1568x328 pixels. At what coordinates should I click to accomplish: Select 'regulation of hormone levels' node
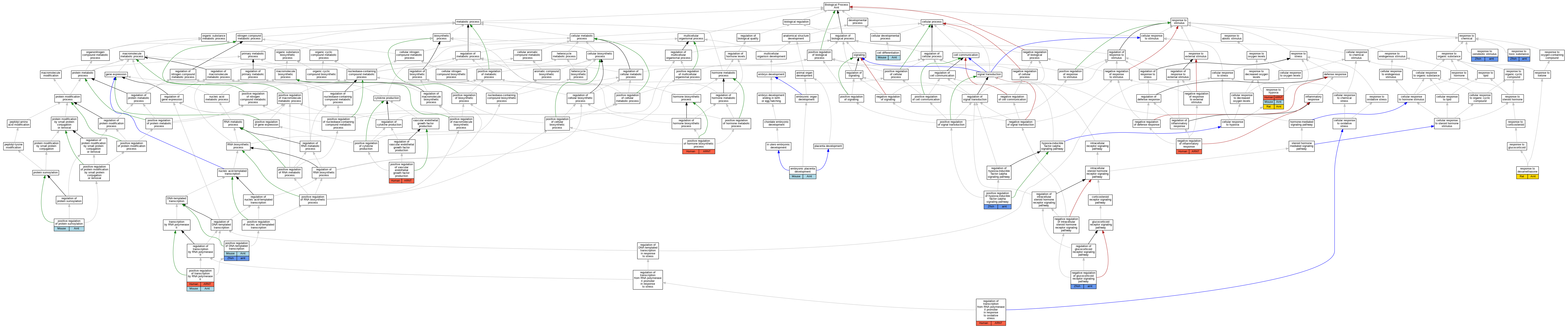[735, 55]
